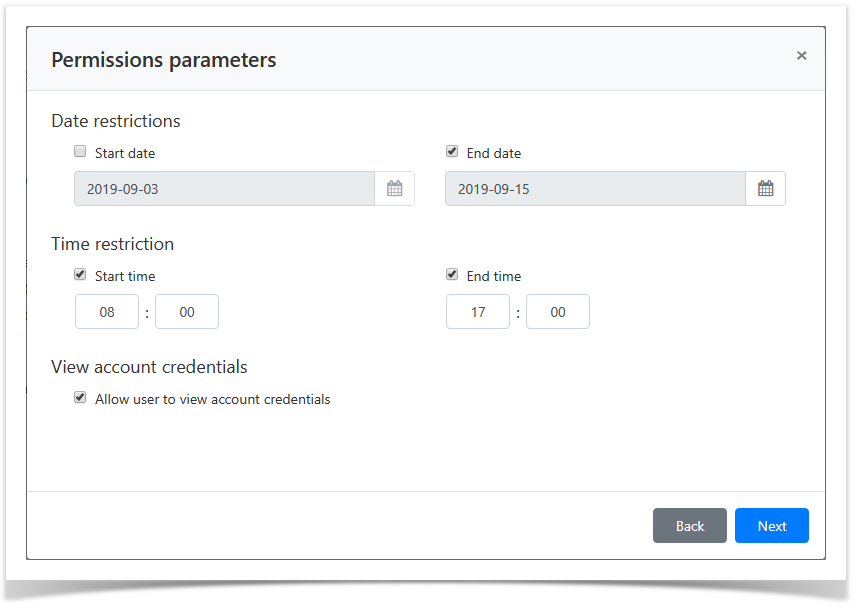
Task: Enable the Start date checkbox
Action: point(80,152)
